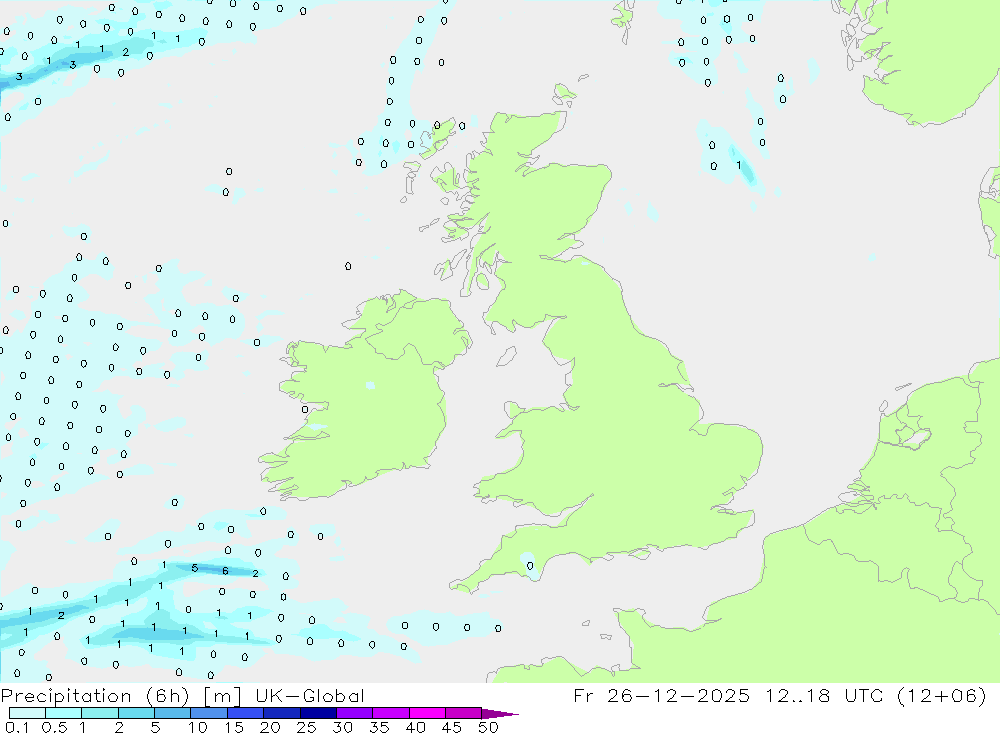The height and width of the screenshot is (733, 1000).
Task: Click the small blue patch inside Ireland
Action: click(x=371, y=385)
